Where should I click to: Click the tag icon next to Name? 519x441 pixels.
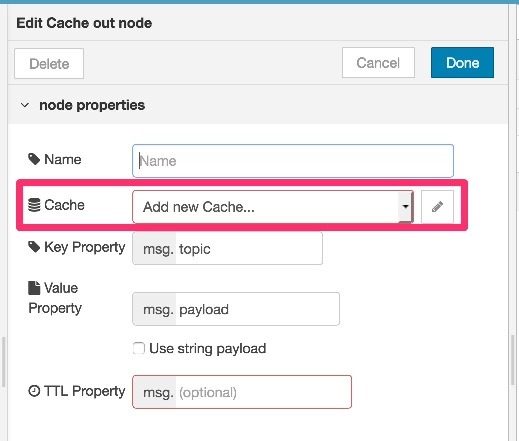pos(34,159)
